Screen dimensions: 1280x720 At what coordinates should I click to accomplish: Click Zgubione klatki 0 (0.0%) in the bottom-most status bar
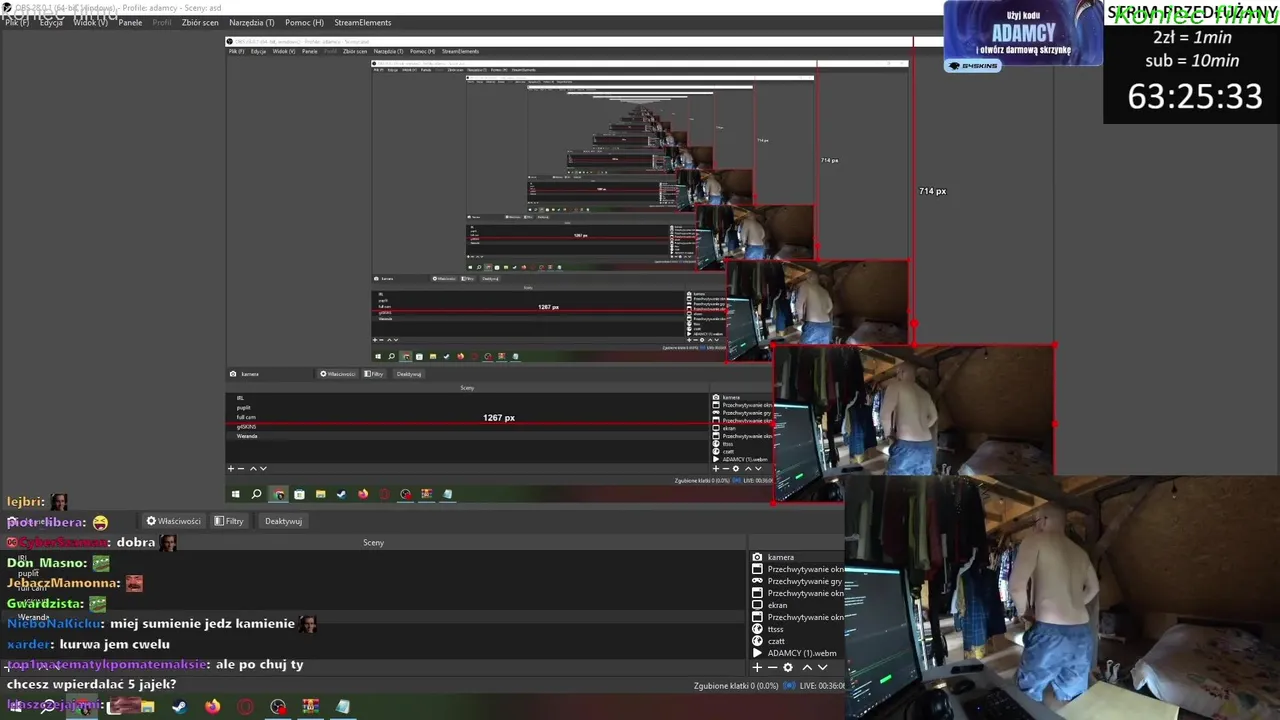click(736, 686)
